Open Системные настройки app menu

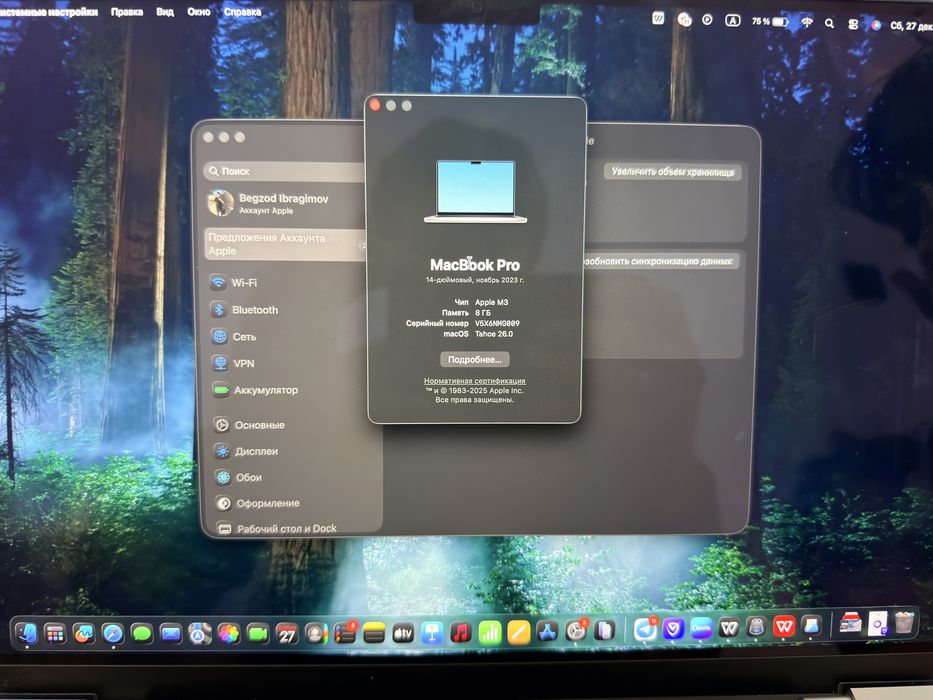coord(49,12)
